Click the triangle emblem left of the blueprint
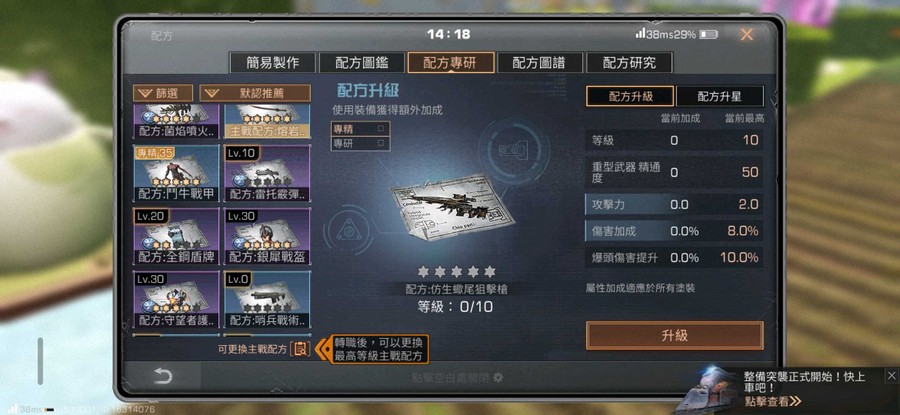This screenshot has height=415, width=900. coord(348,230)
